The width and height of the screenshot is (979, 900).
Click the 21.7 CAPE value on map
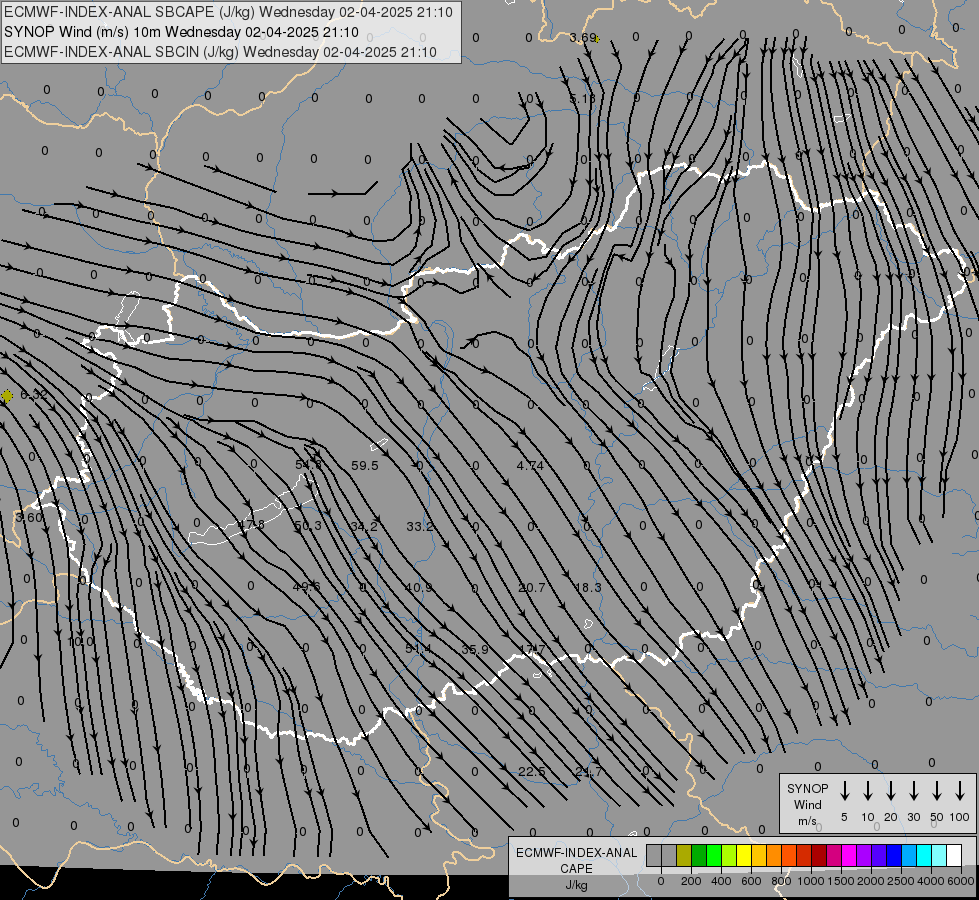click(x=588, y=772)
